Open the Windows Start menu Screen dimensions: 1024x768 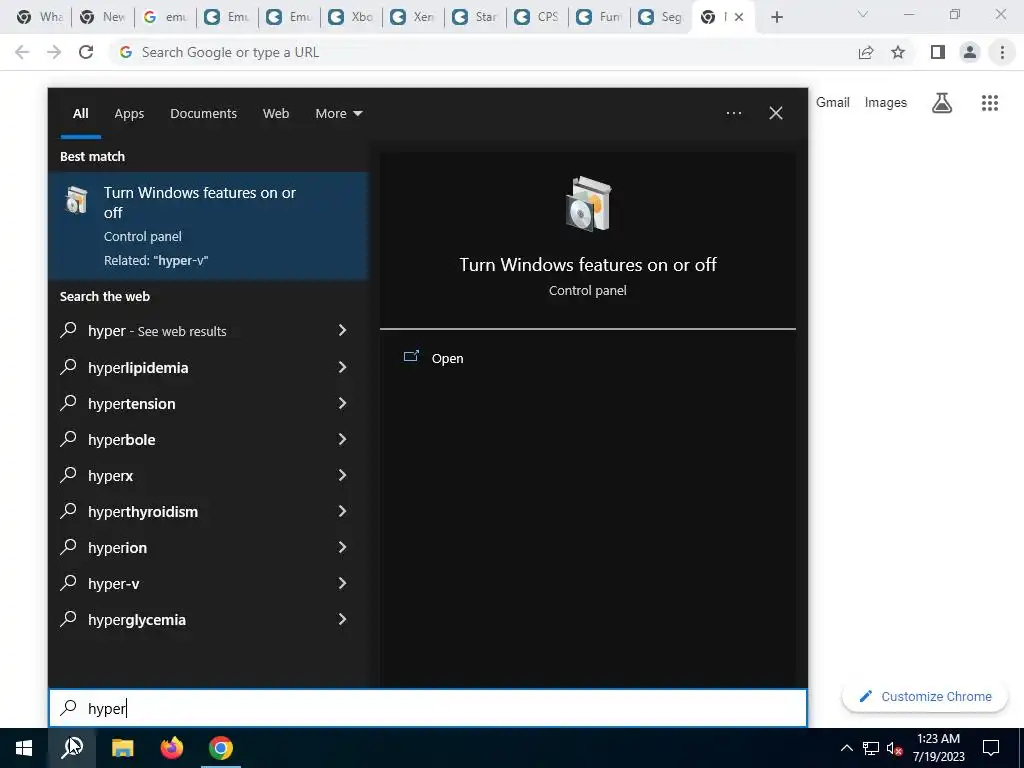pyautogui.click(x=24, y=748)
